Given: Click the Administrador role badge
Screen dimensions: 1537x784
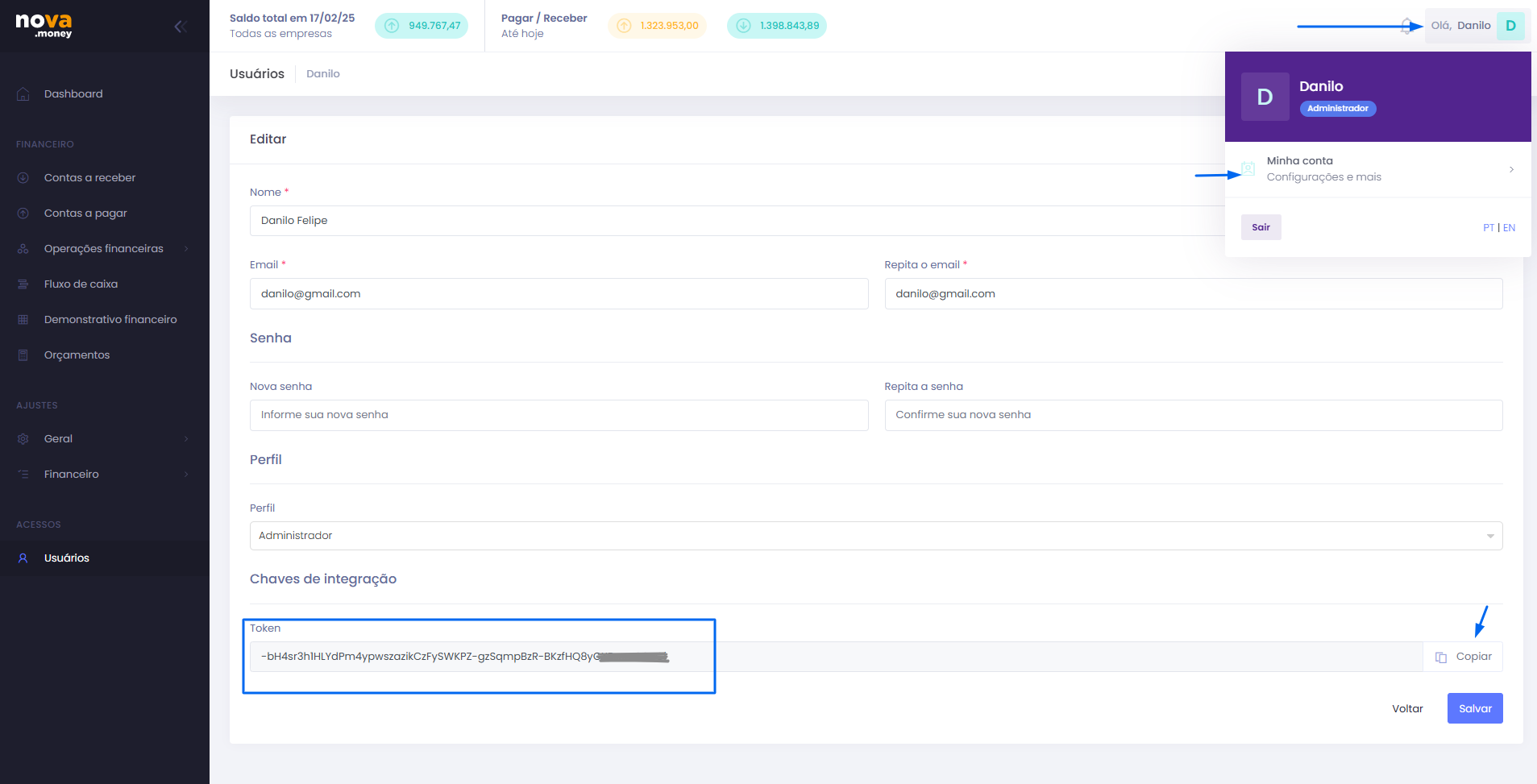Looking at the screenshot, I should tap(1338, 109).
